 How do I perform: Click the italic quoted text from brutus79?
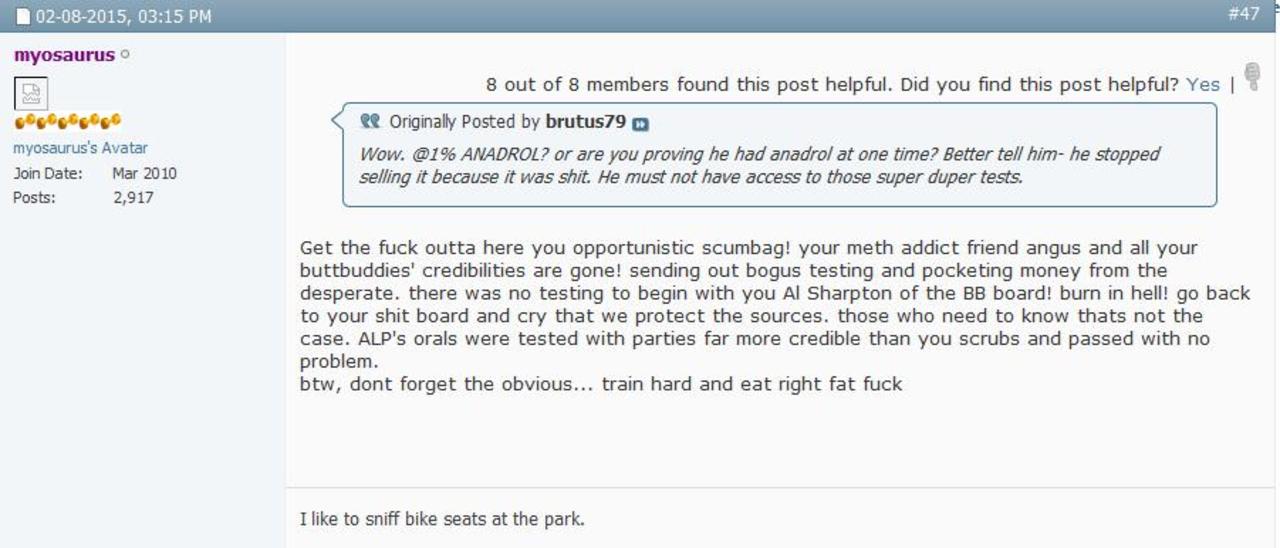click(x=760, y=165)
